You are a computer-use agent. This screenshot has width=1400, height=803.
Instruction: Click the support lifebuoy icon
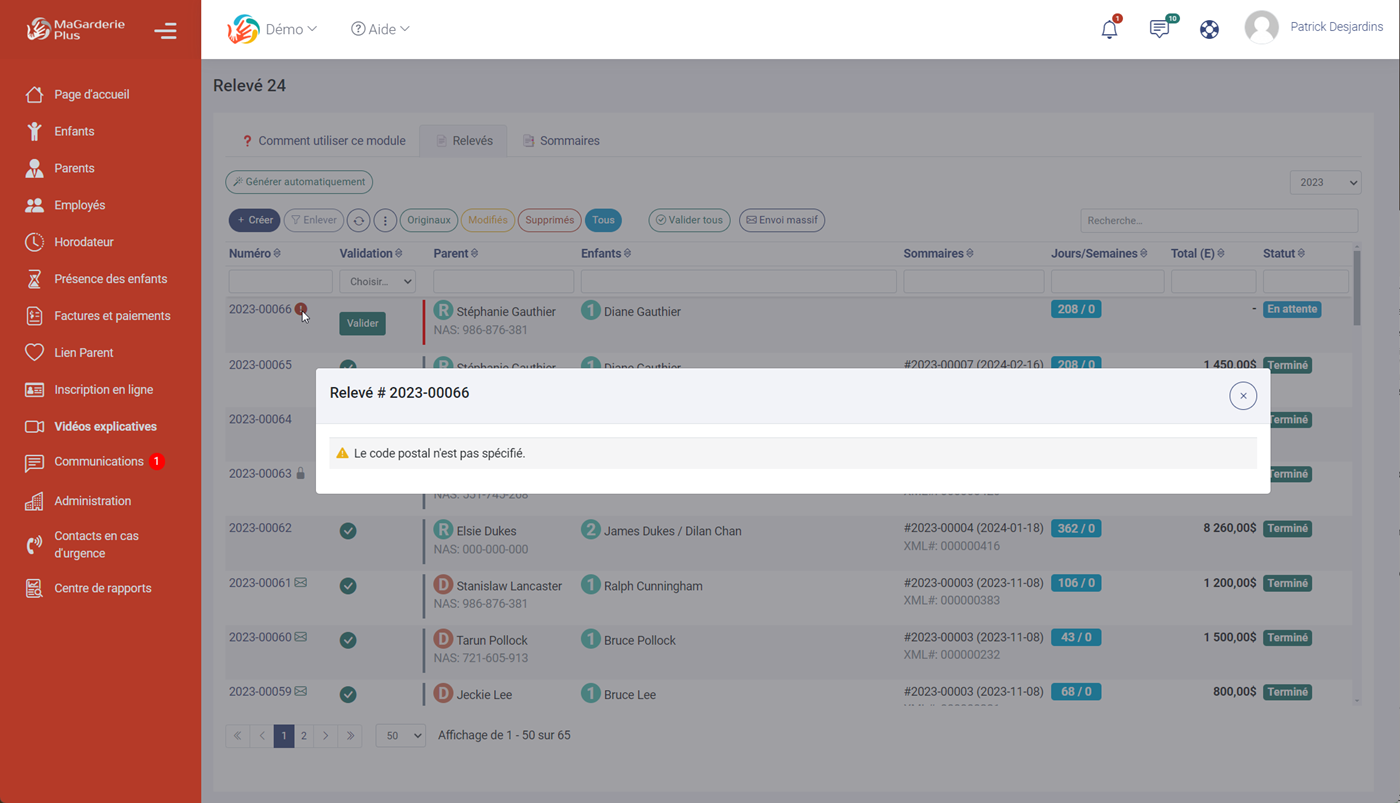coord(1209,29)
